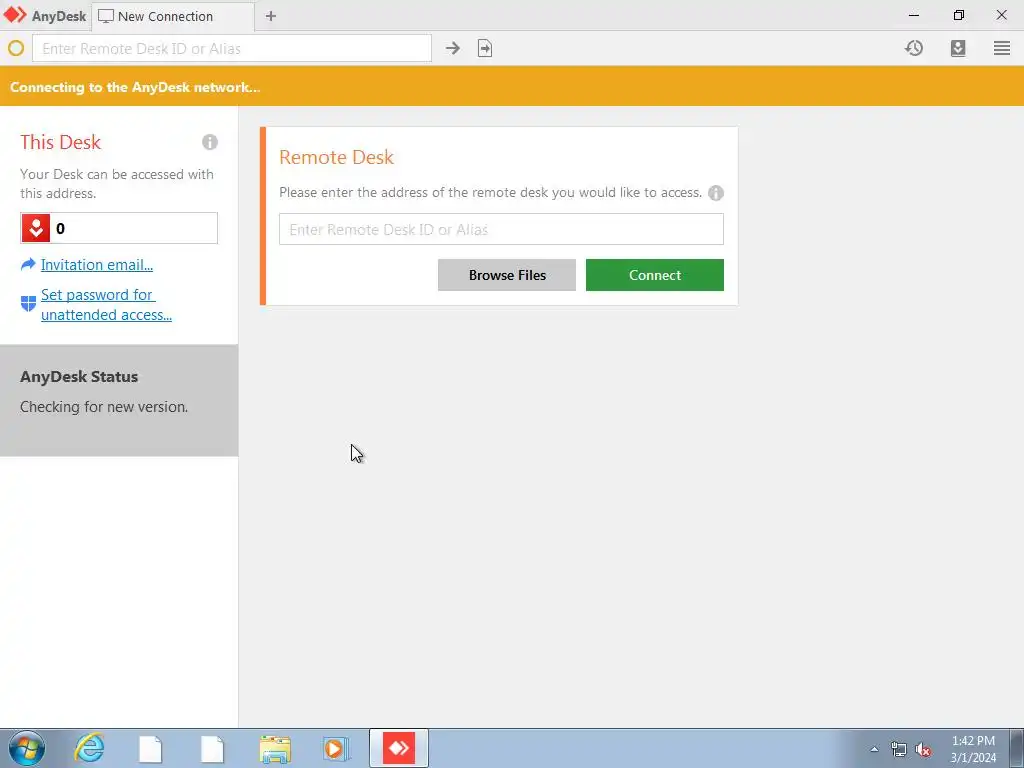1024x768 pixels.
Task: Click the blue share arrow icon
Action: click(28, 264)
